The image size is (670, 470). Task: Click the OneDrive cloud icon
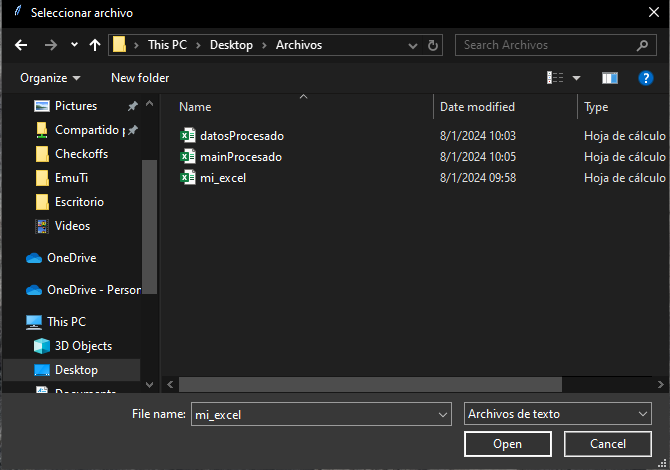tap(34, 258)
